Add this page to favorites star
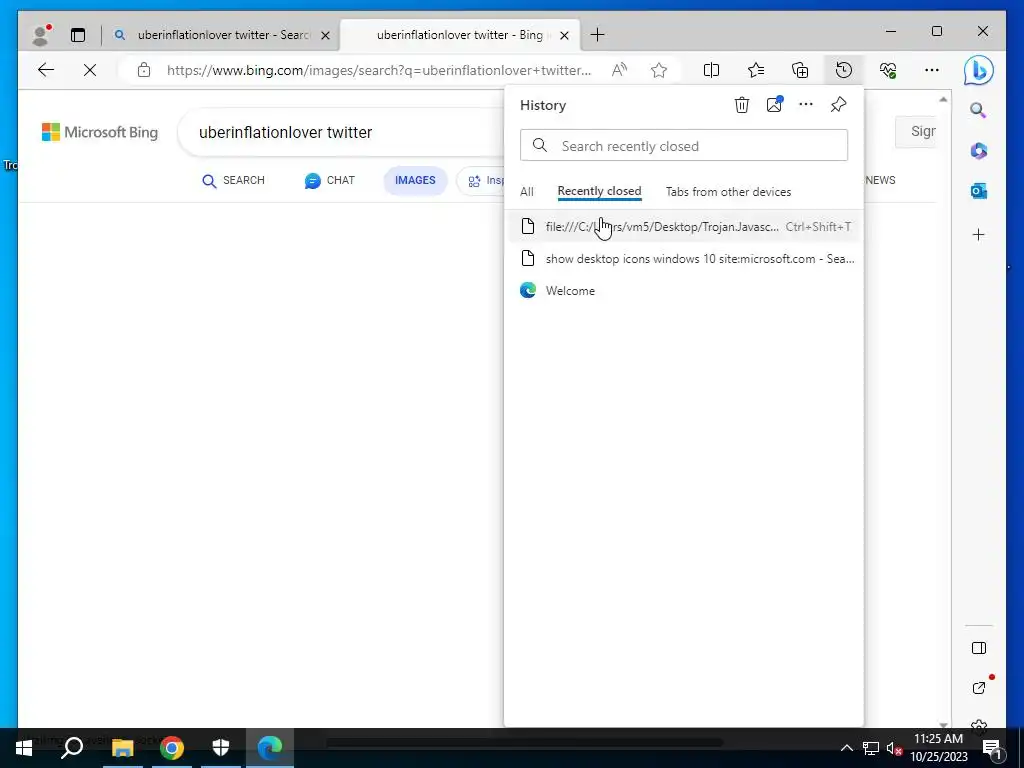The image size is (1024, 768). coord(659,70)
